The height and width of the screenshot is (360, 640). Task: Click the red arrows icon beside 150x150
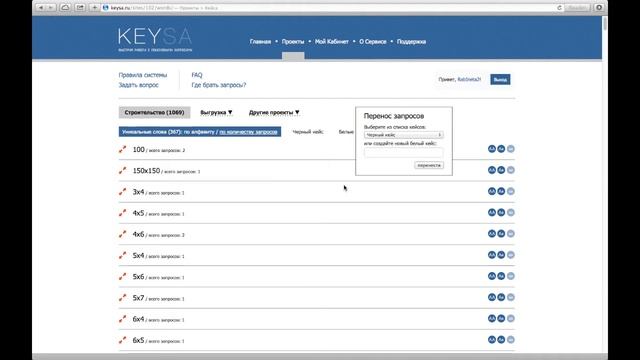122,171
